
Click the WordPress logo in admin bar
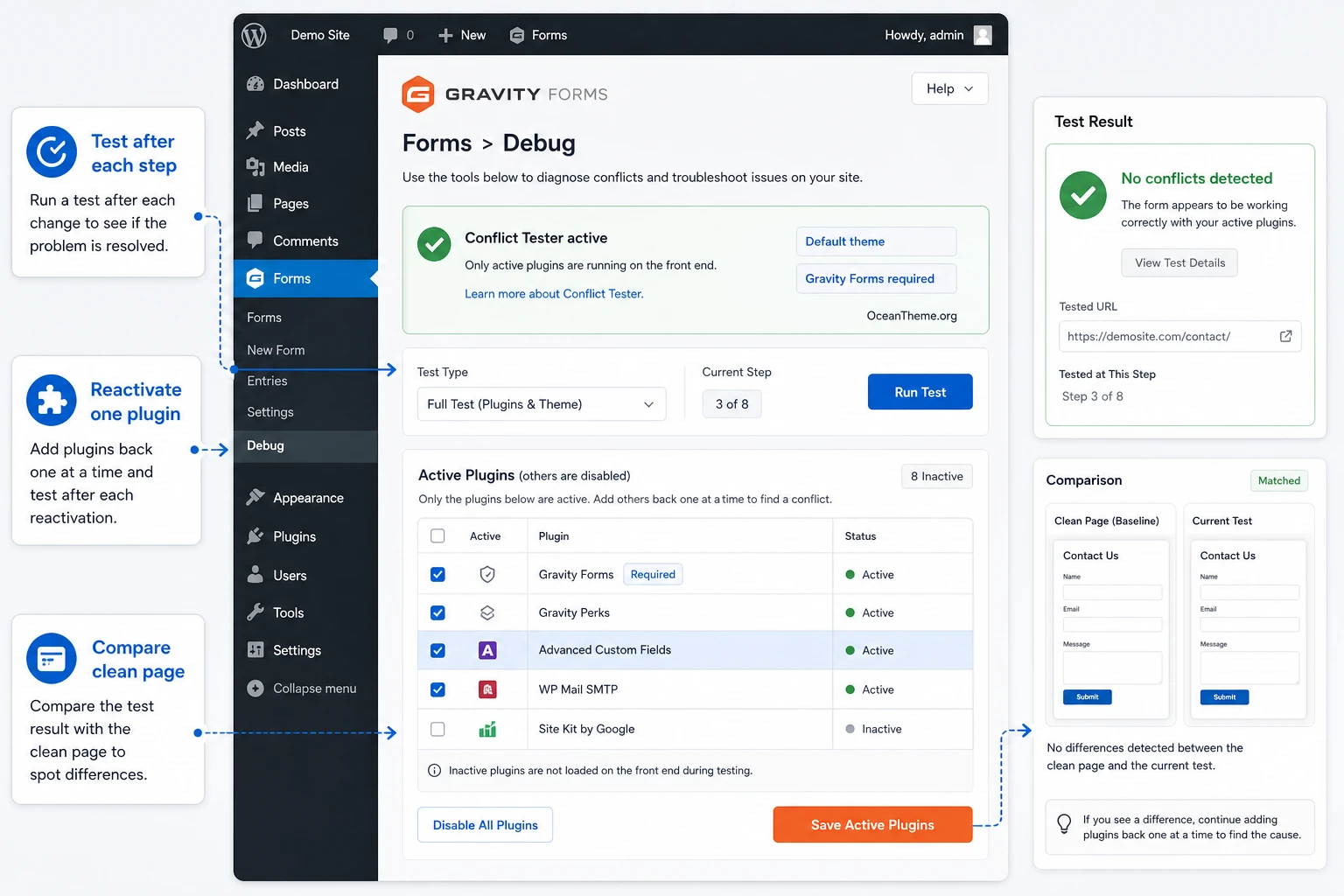pos(254,35)
